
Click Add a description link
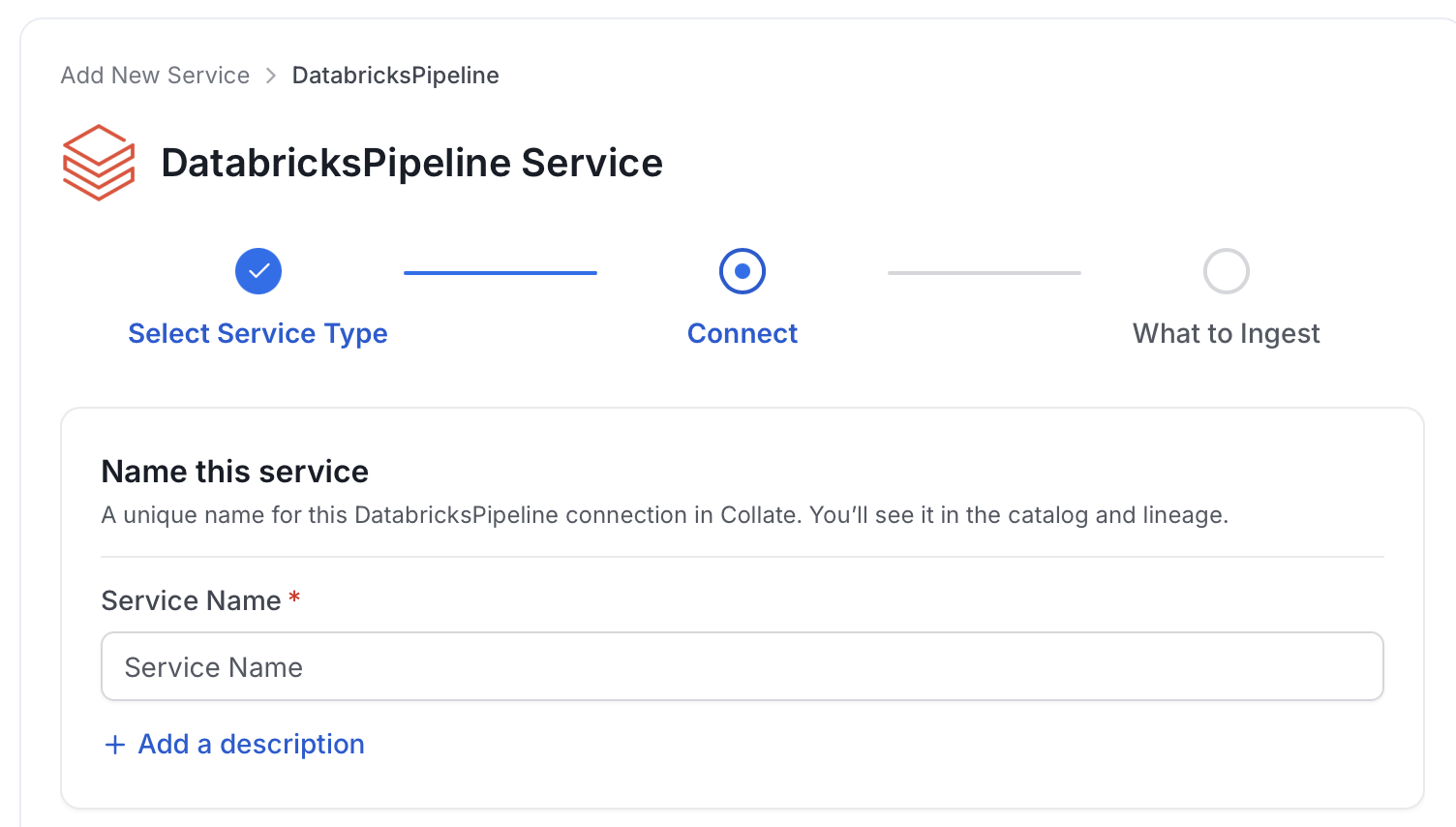252,744
